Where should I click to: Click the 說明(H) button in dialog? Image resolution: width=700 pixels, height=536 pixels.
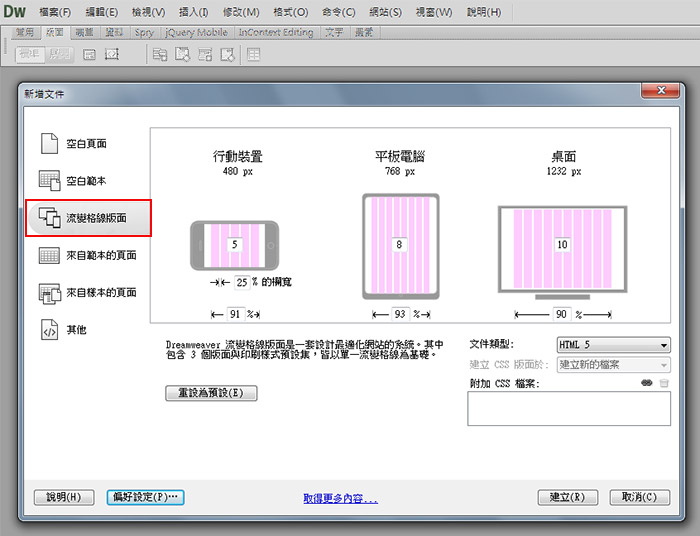[x=64, y=497]
